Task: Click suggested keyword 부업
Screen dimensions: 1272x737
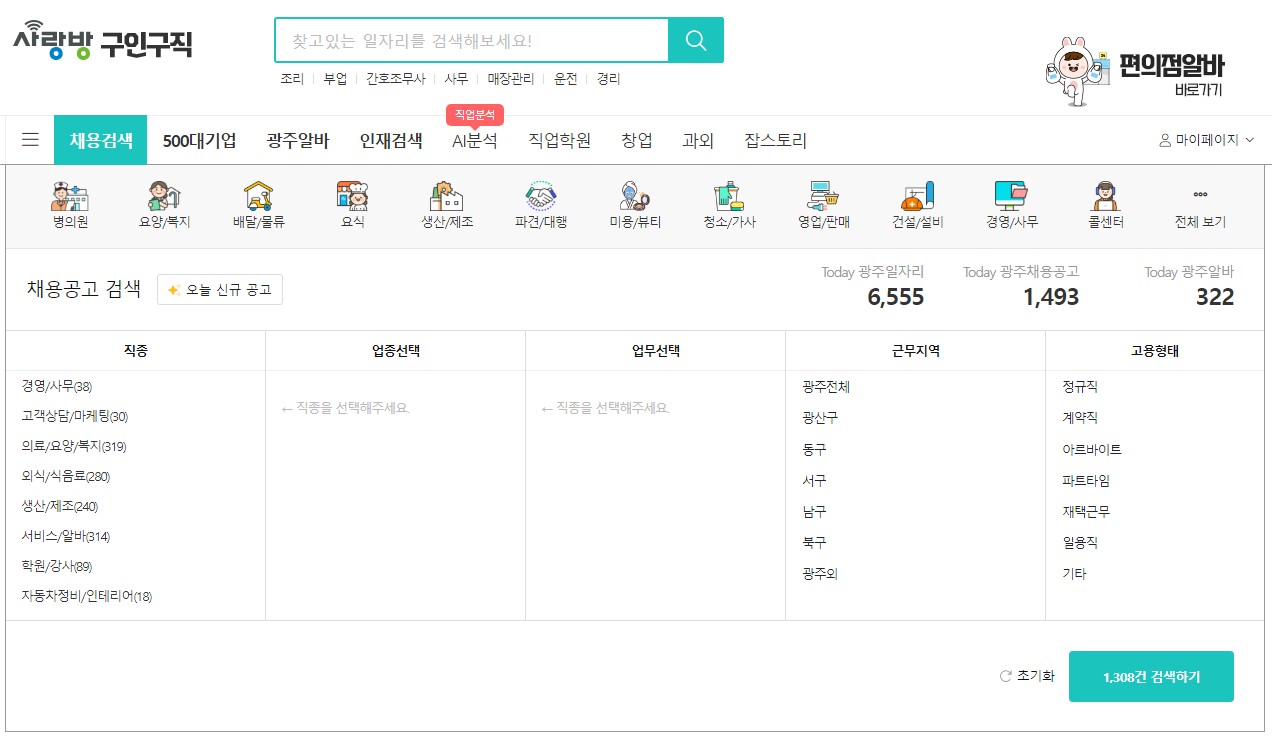Action: tap(335, 78)
